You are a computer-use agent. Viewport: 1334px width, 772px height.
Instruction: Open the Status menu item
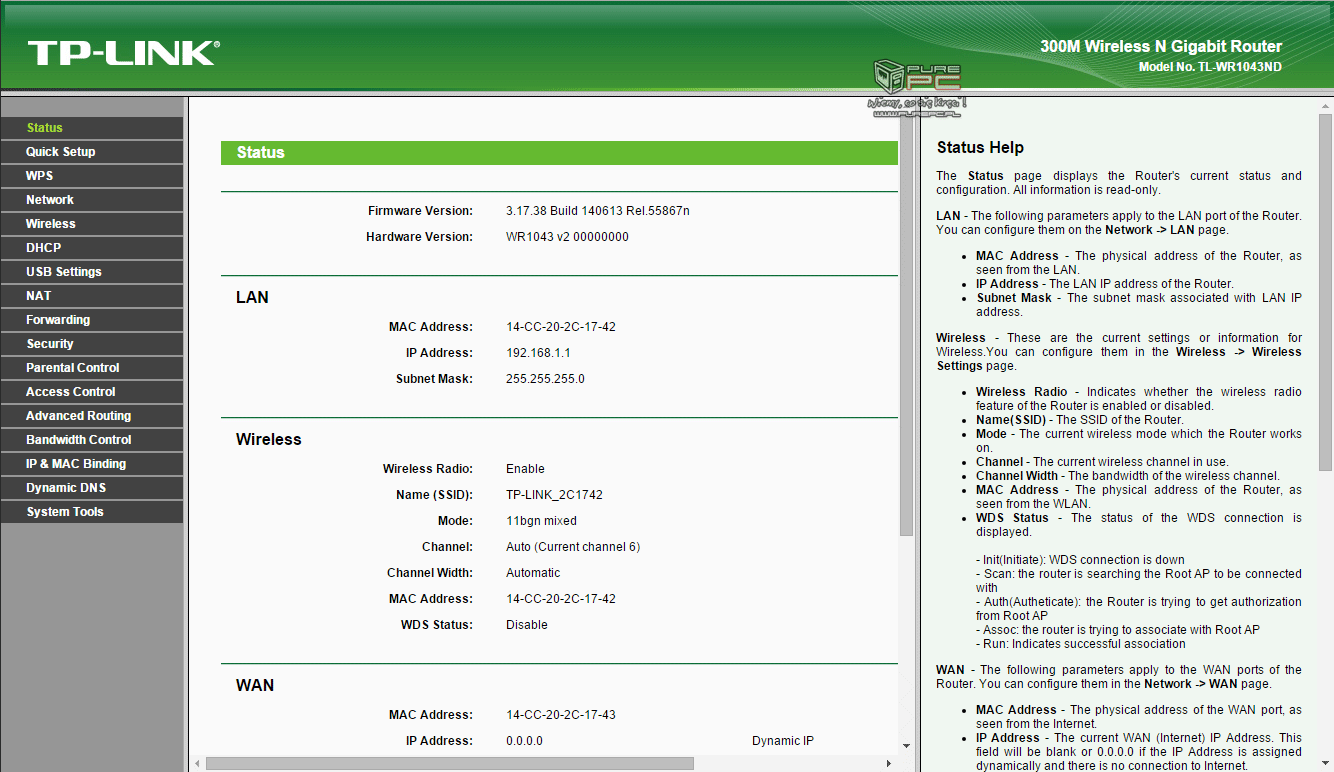pyautogui.click(x=92, y=128)
